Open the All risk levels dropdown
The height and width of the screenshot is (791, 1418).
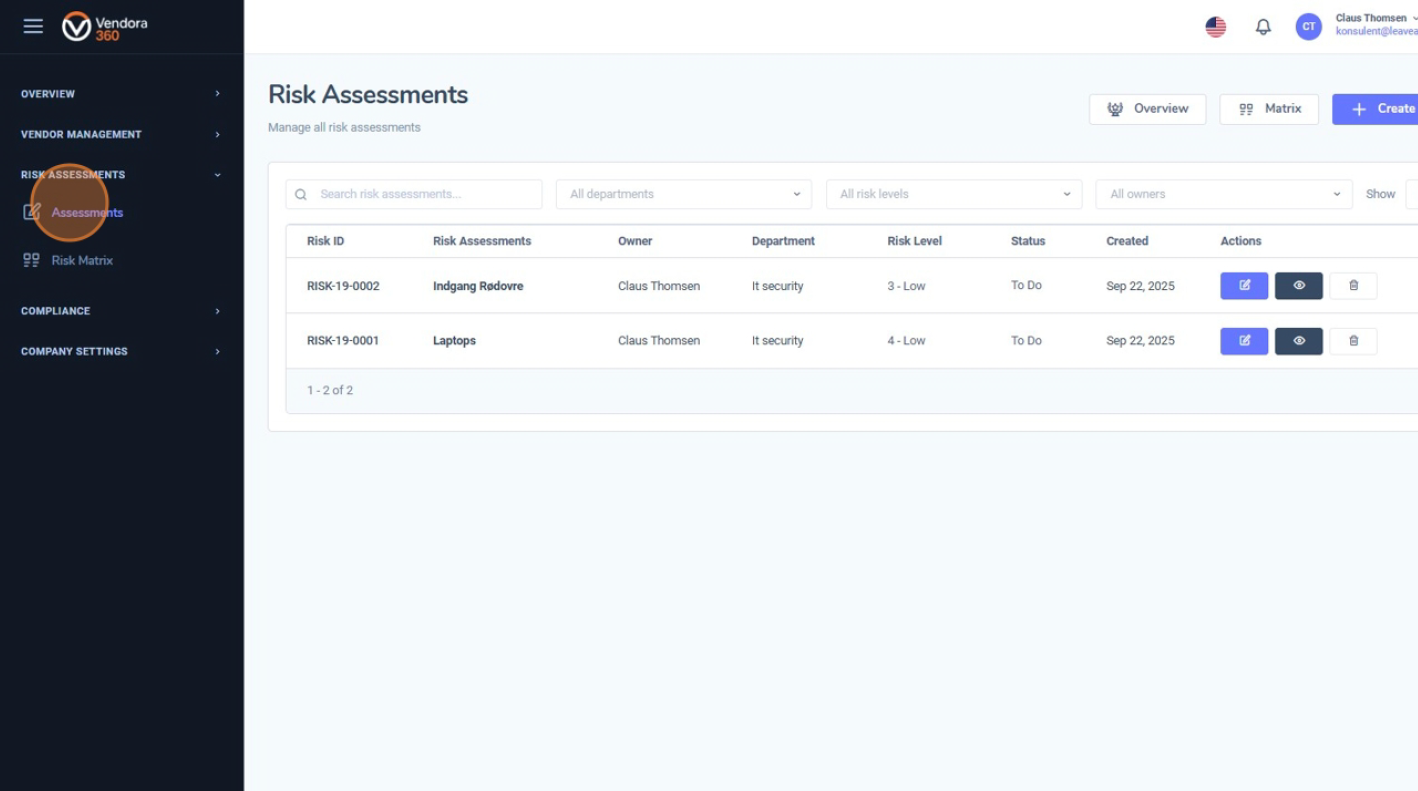click(x=953, y=194)
